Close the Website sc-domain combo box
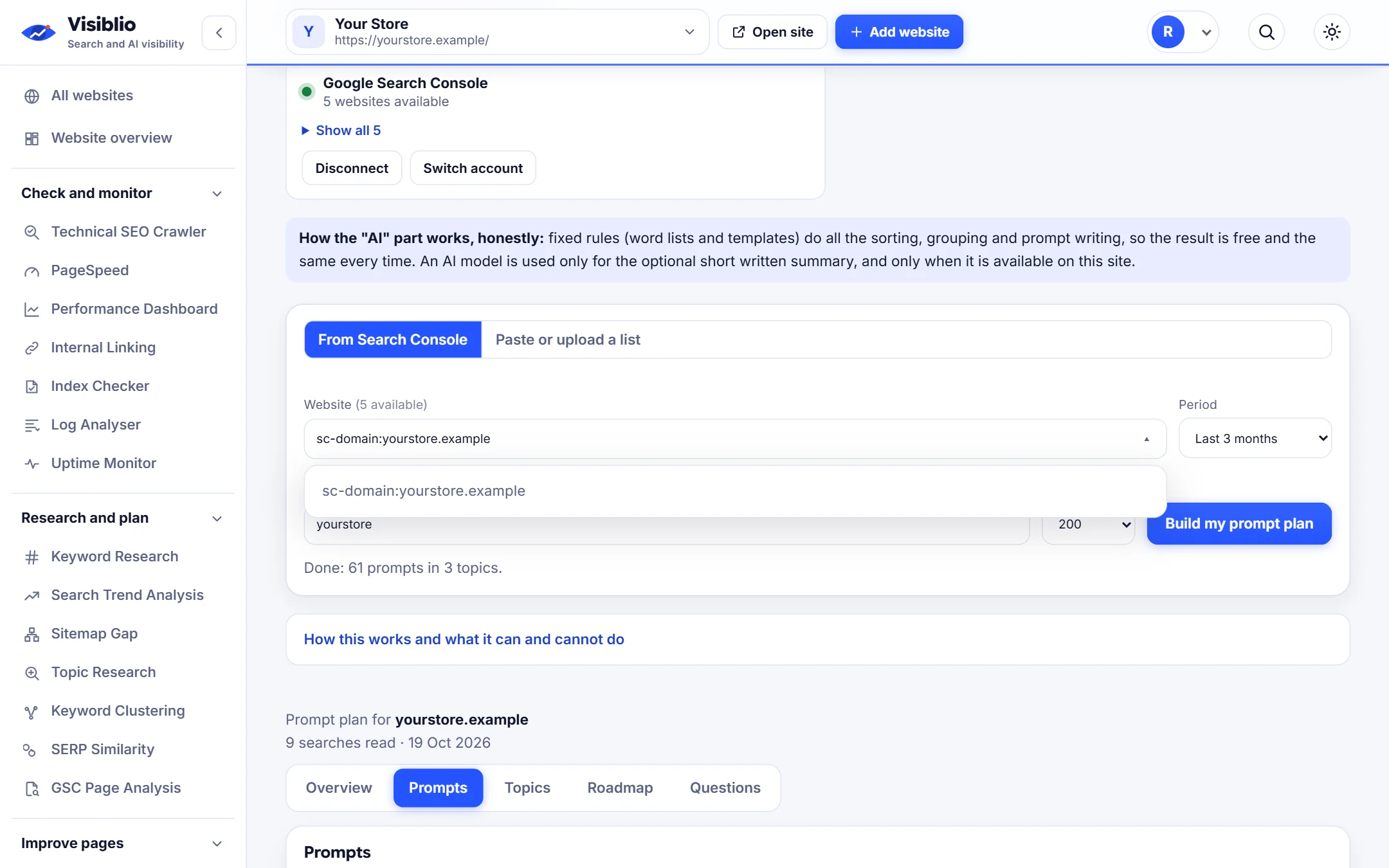Image resolution: width=1389 pixels, height=868 pixels. [735, 439]
